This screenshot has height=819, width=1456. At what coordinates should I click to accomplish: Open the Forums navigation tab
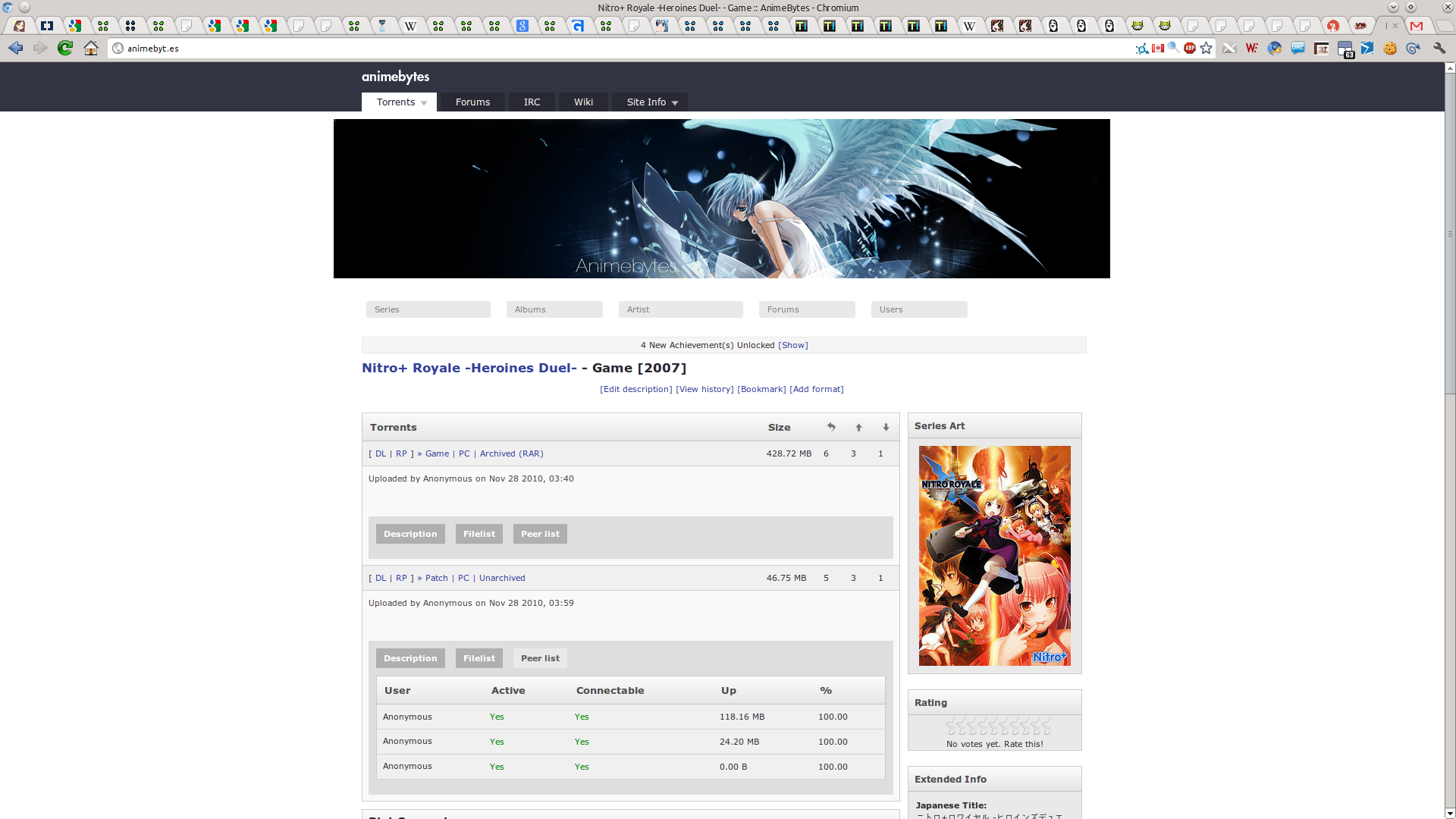(472, 102)
